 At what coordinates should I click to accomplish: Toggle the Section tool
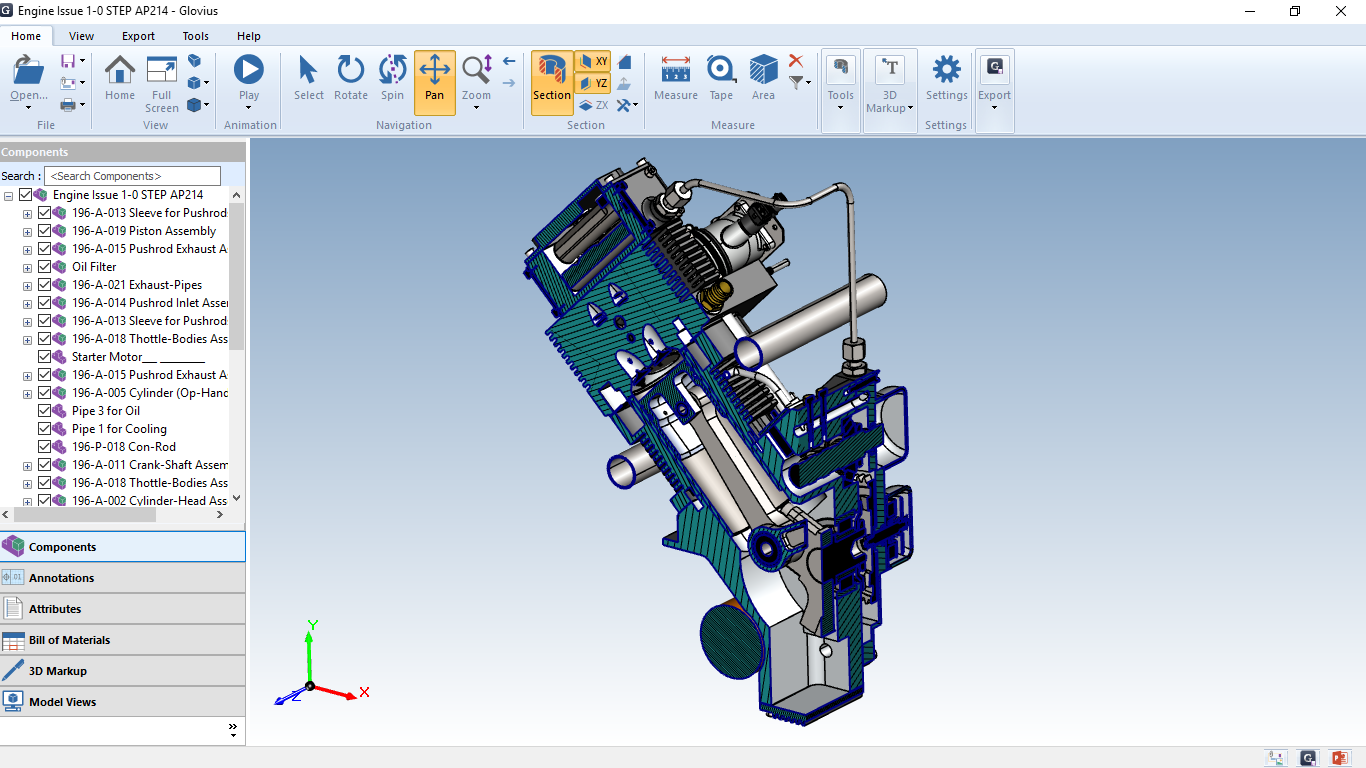pyautogui.click(x=551, y=78)
